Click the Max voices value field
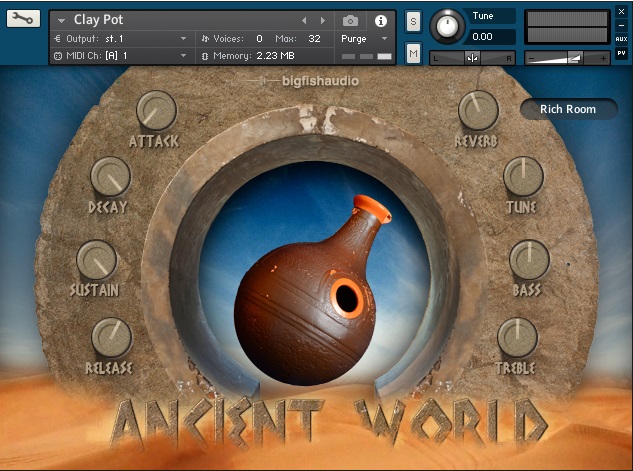Image resolution: width=633 pixels, height=471 pixels. pyautogui.click(x=314, y=39)
